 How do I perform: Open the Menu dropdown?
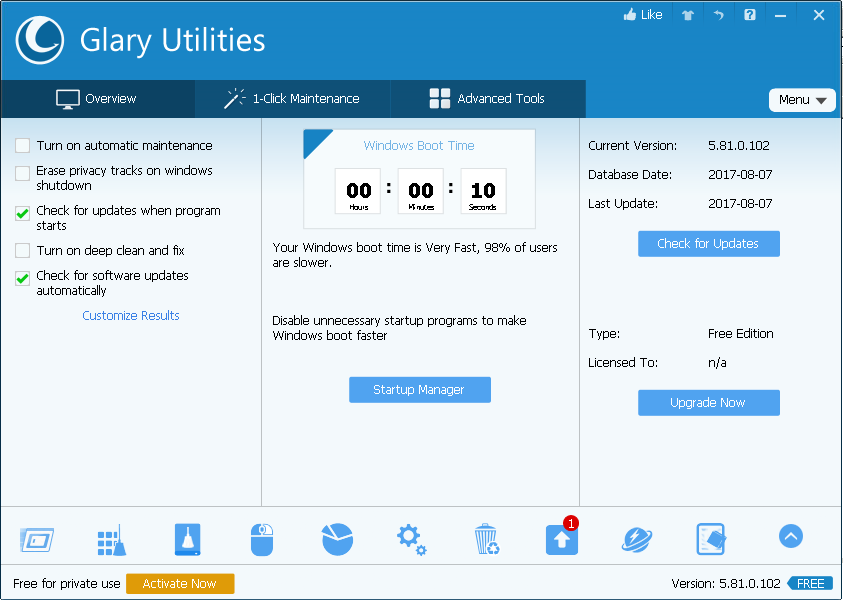click(x=802, y=100)
